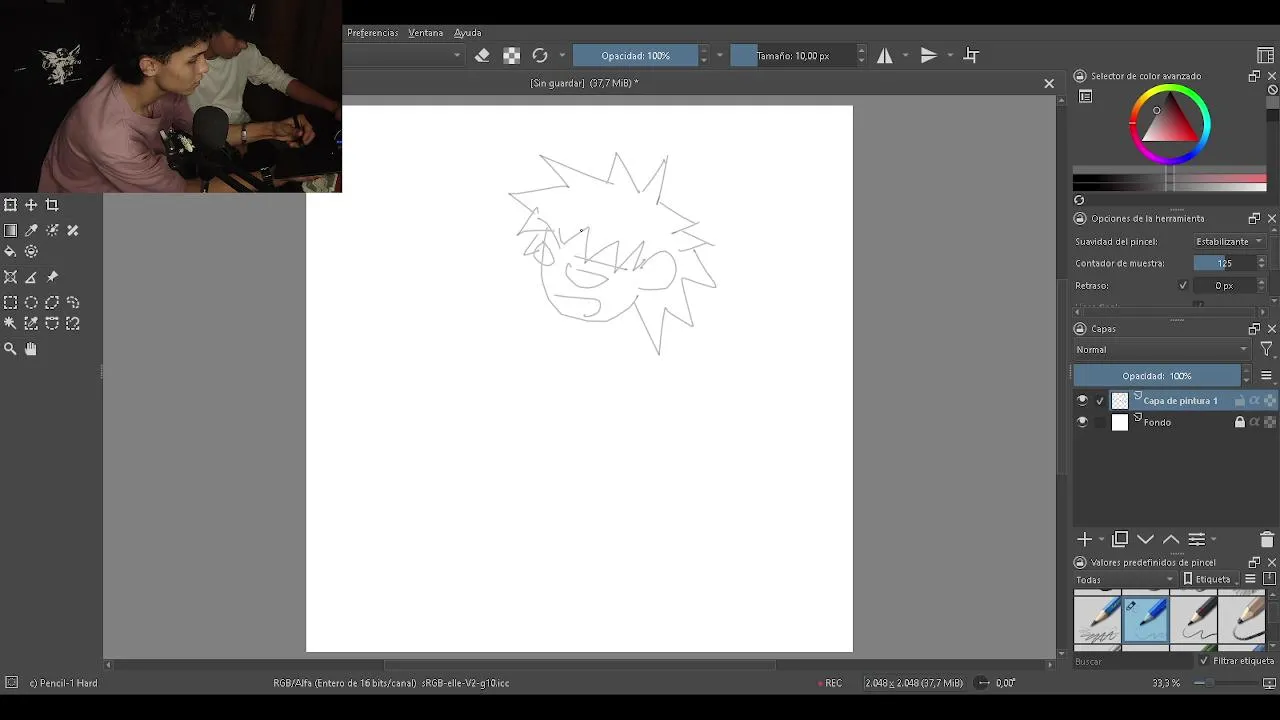Select the Bezier Curve Selection tool
Viewport: 1280px width, 720px height.
click(52, 323)
